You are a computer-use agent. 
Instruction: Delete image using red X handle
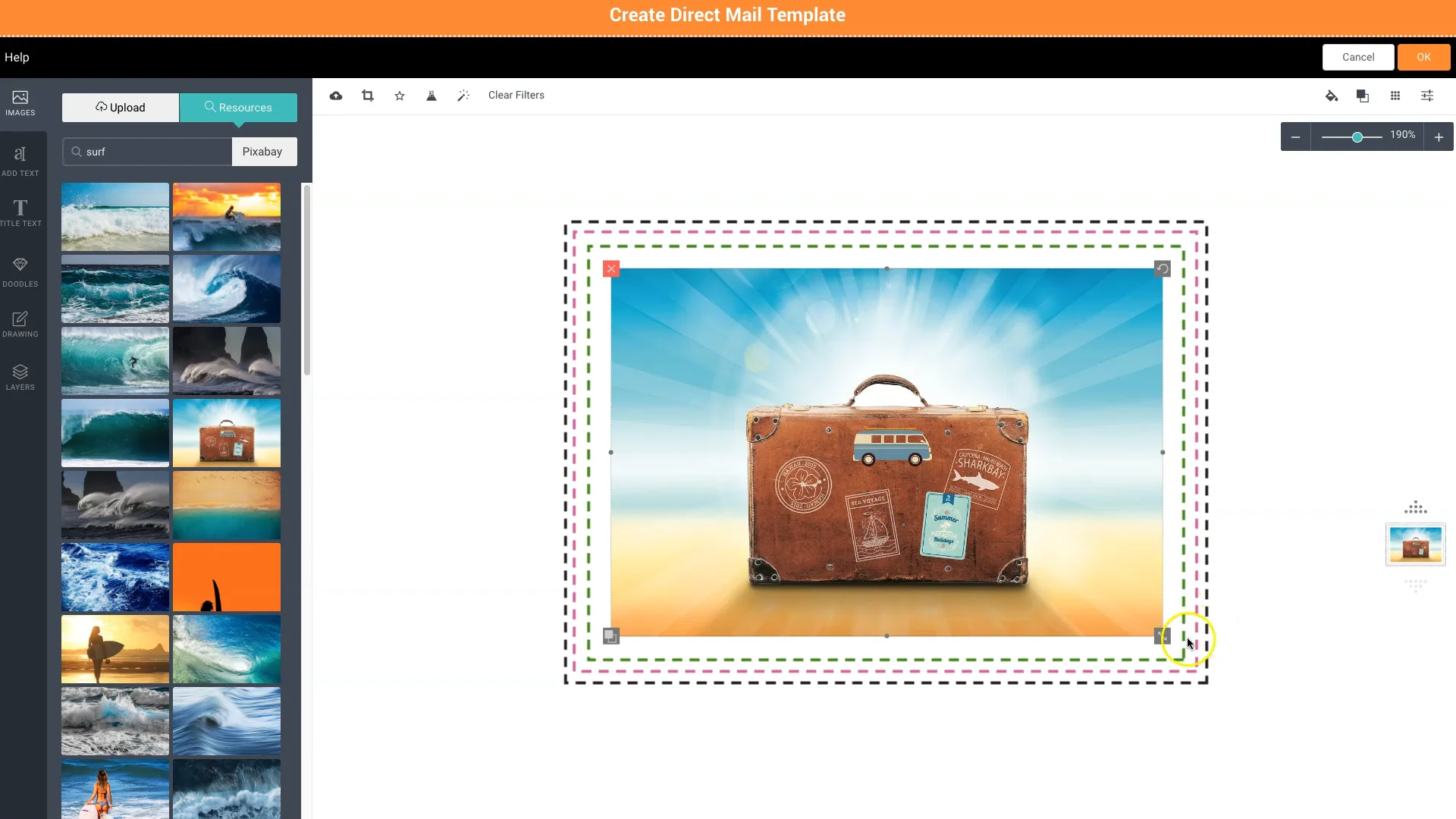coord(611,268)
